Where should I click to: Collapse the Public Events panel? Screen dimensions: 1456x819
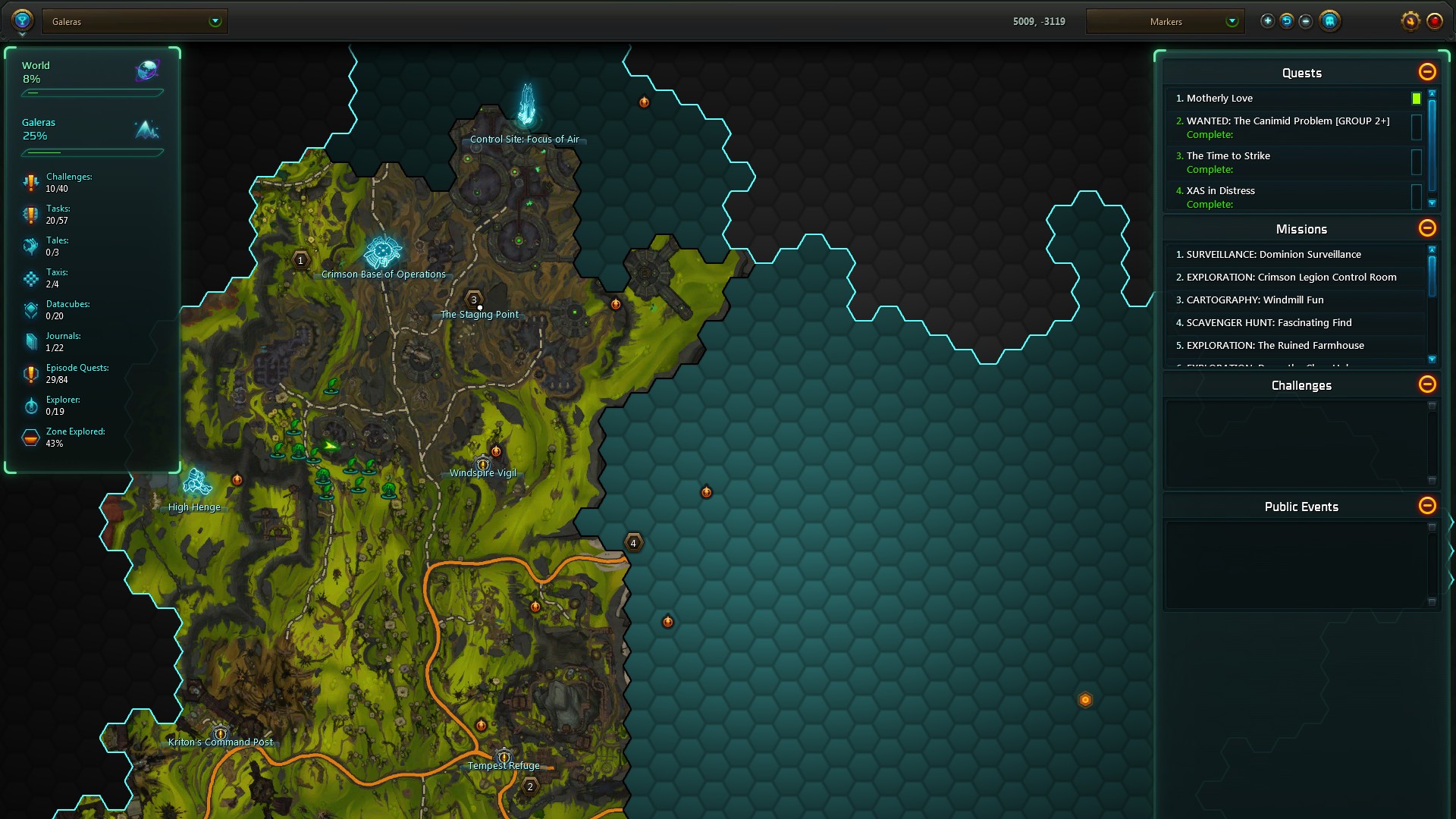tap(1427, 506)
